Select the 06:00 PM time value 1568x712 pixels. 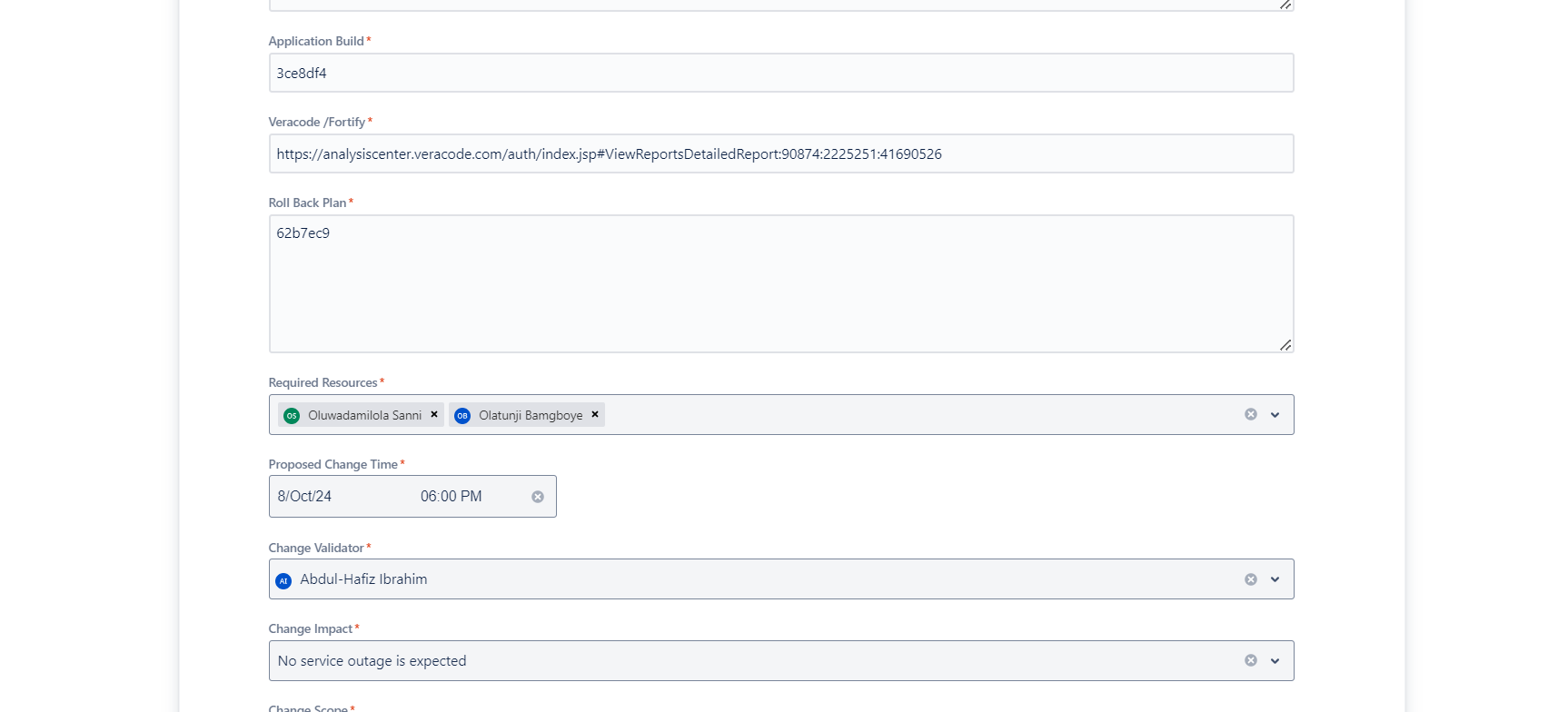click(451, 497)
